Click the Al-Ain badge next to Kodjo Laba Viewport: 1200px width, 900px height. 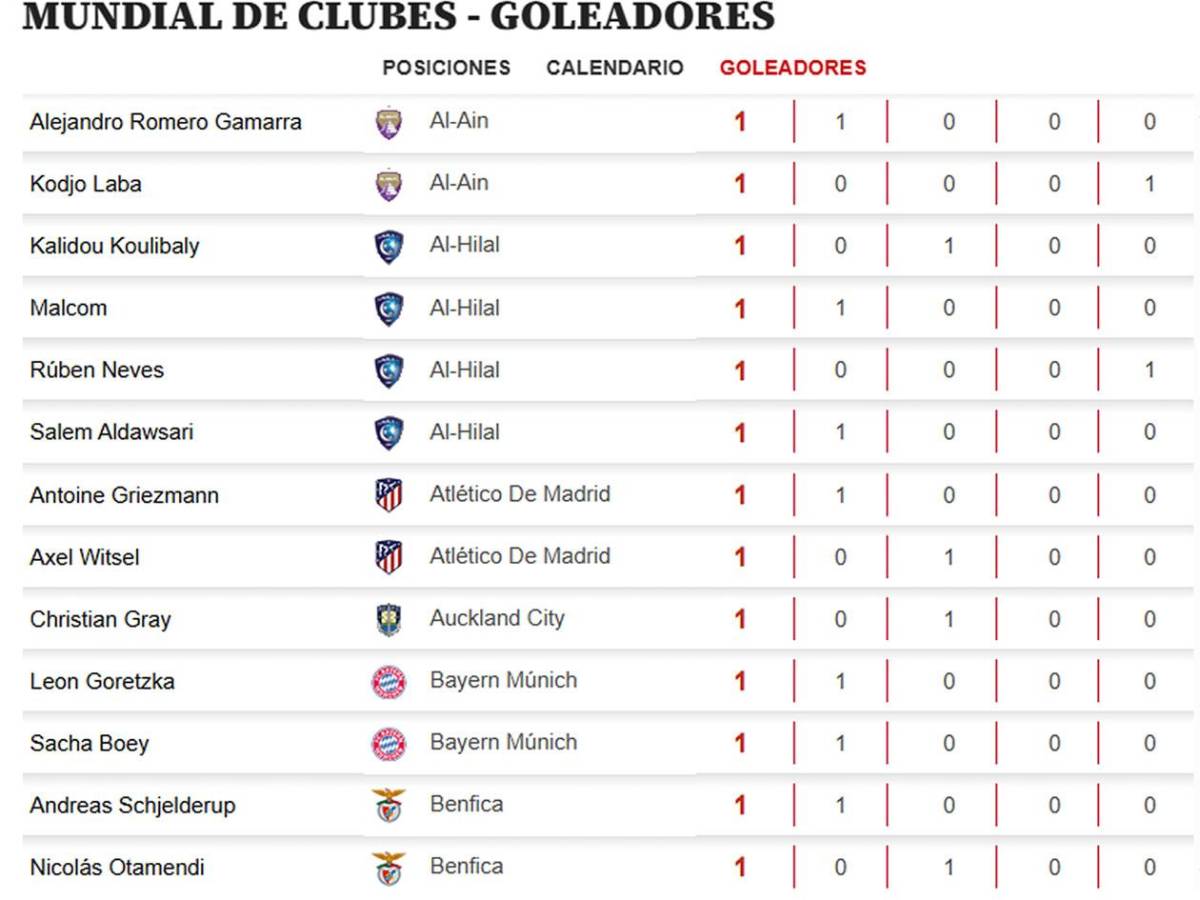[389, 183]
